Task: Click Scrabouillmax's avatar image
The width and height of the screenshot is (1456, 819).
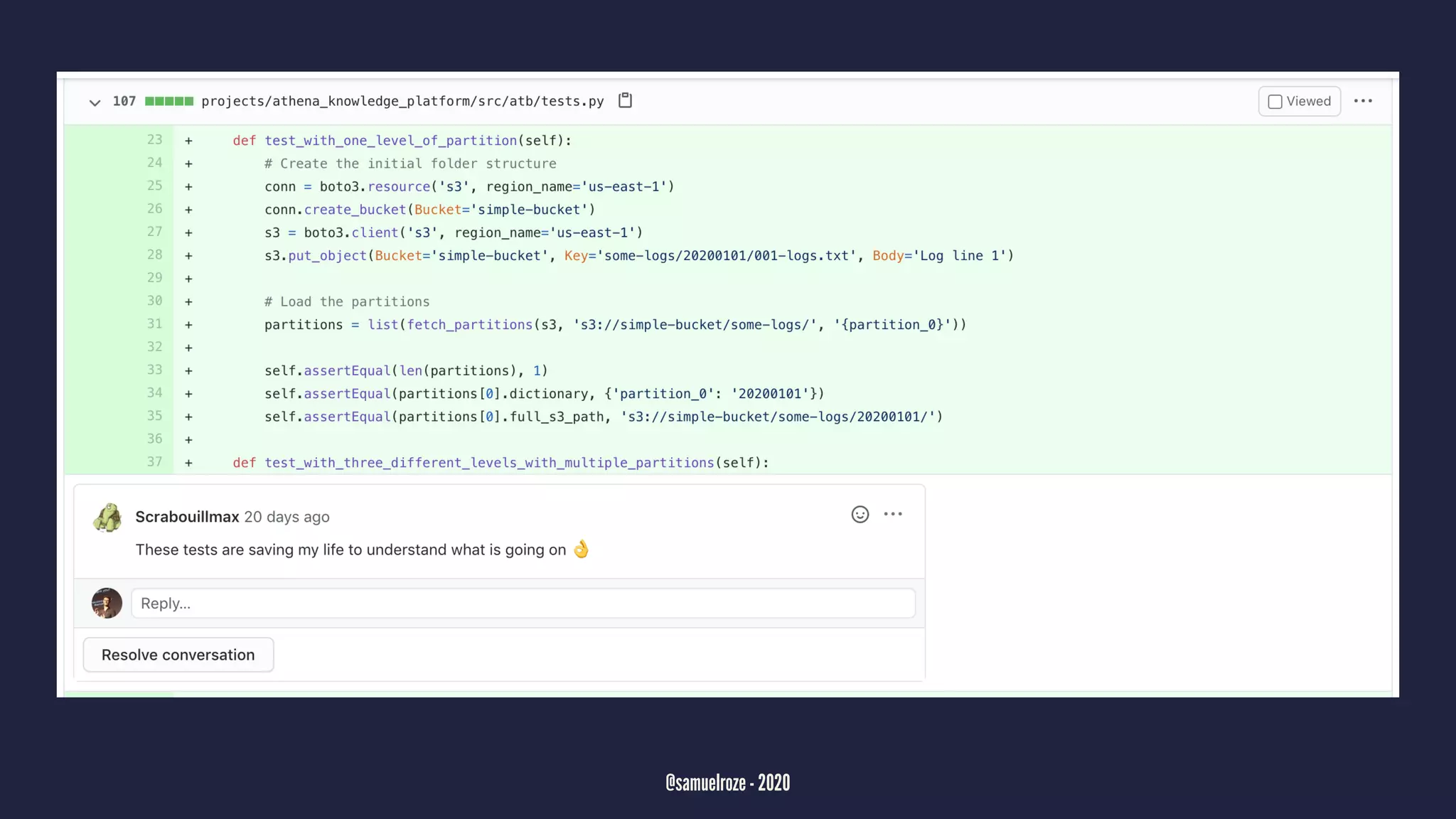Action: click(x=107, y=518)
